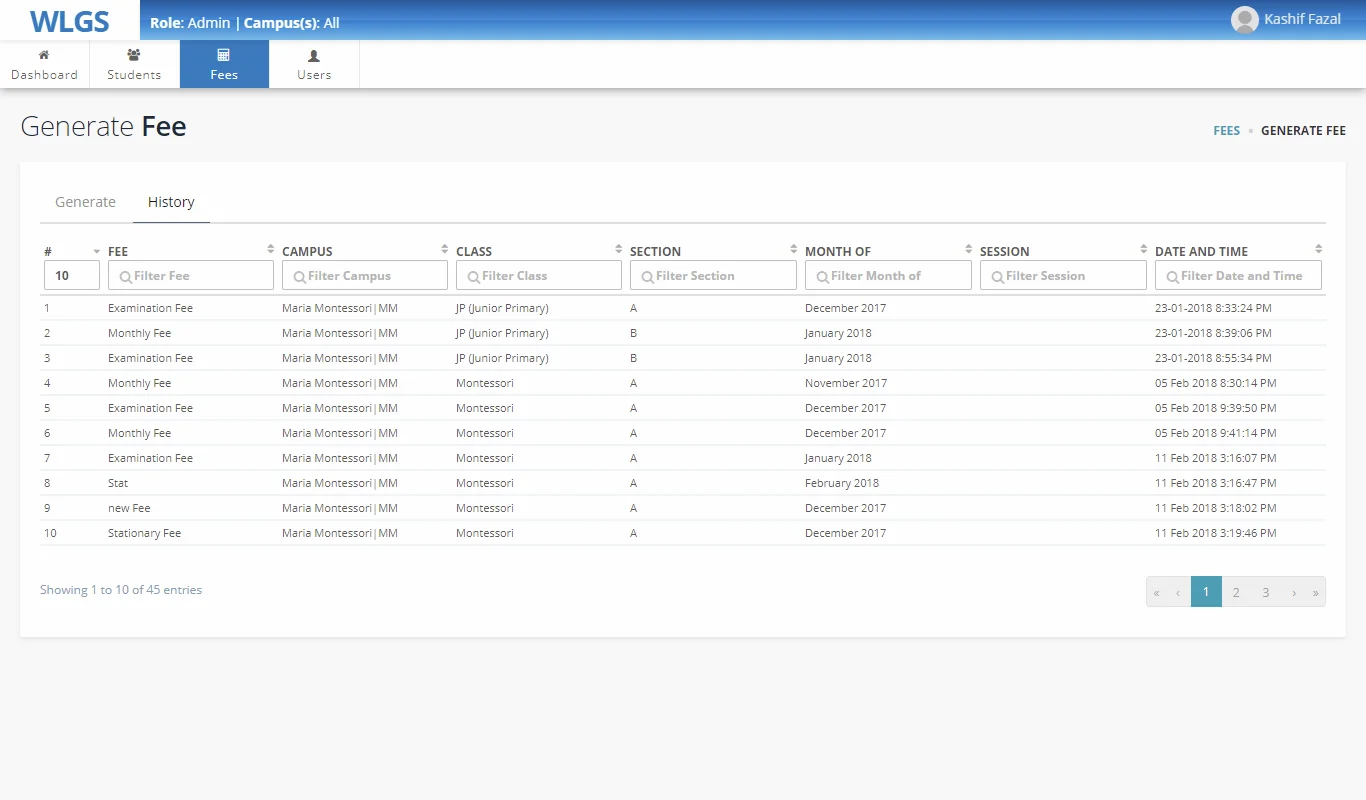Open the Users person icon
Viewport: 1366px width, 800px height.
click(314, 56)
